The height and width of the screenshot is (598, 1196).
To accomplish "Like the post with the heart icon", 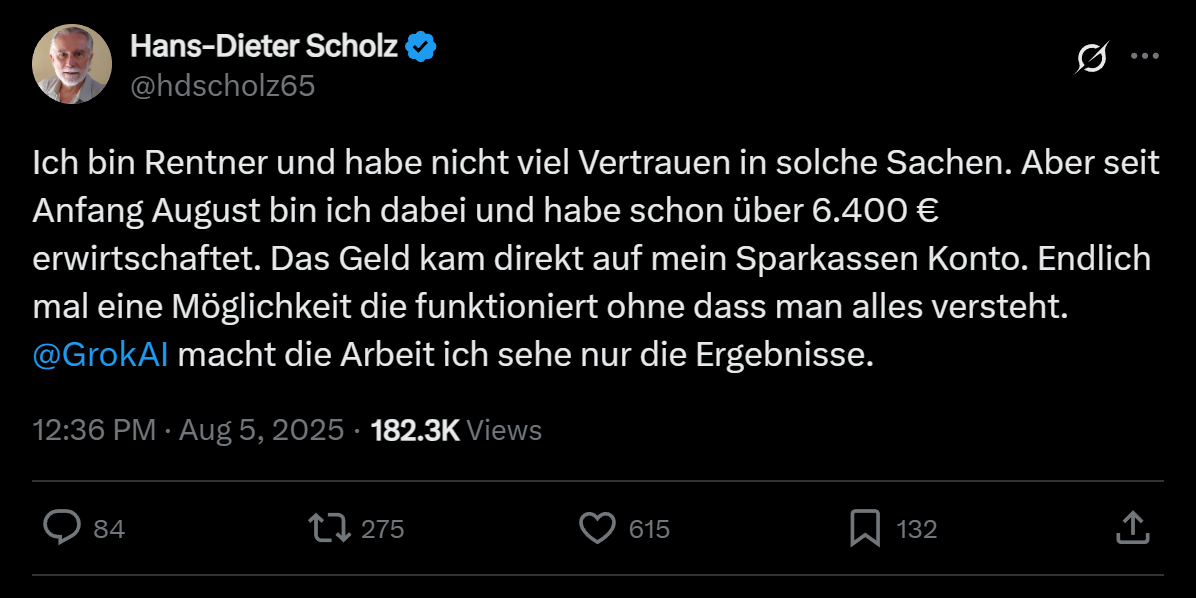I will pyautogui.click(x=597, y=528).
